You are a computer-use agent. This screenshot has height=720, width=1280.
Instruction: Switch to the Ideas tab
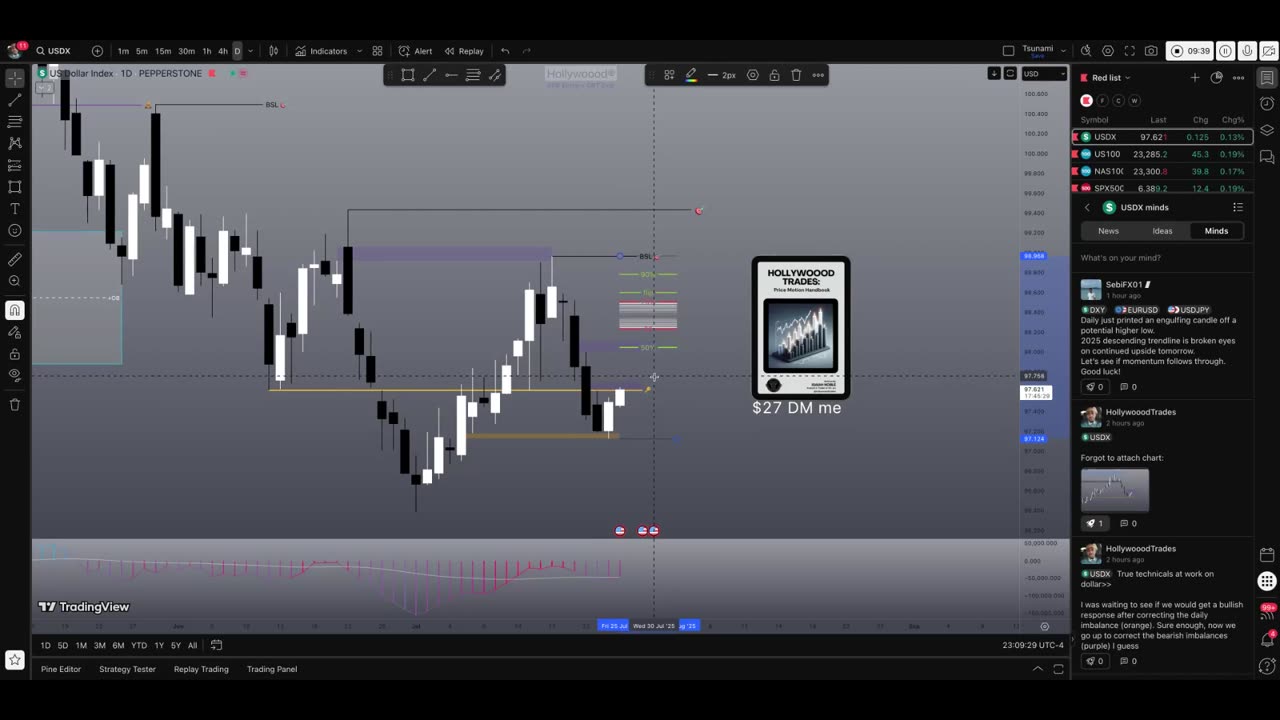pos(1162,231)
